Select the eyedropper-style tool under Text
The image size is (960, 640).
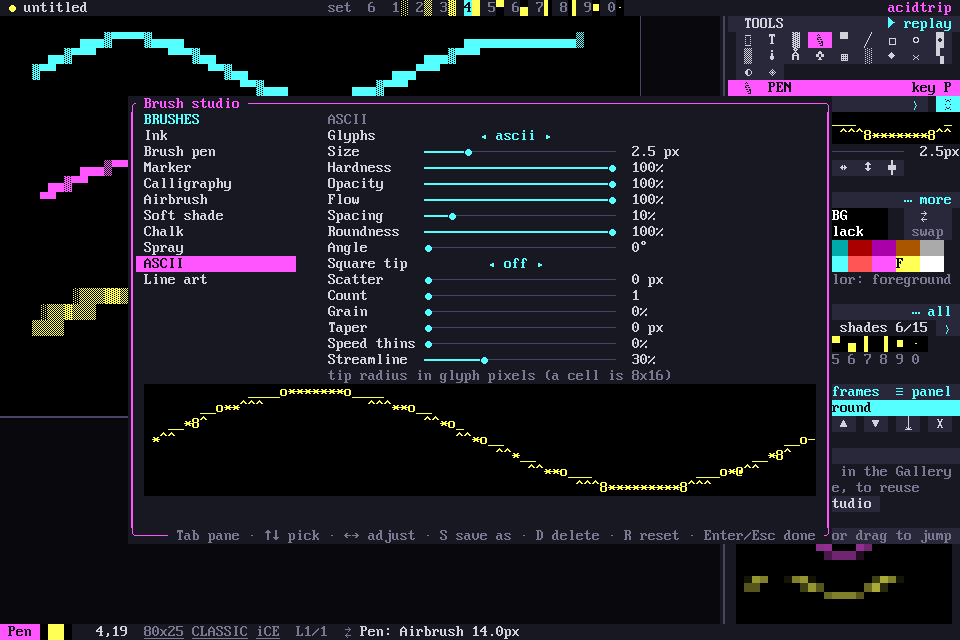[771, 56]
